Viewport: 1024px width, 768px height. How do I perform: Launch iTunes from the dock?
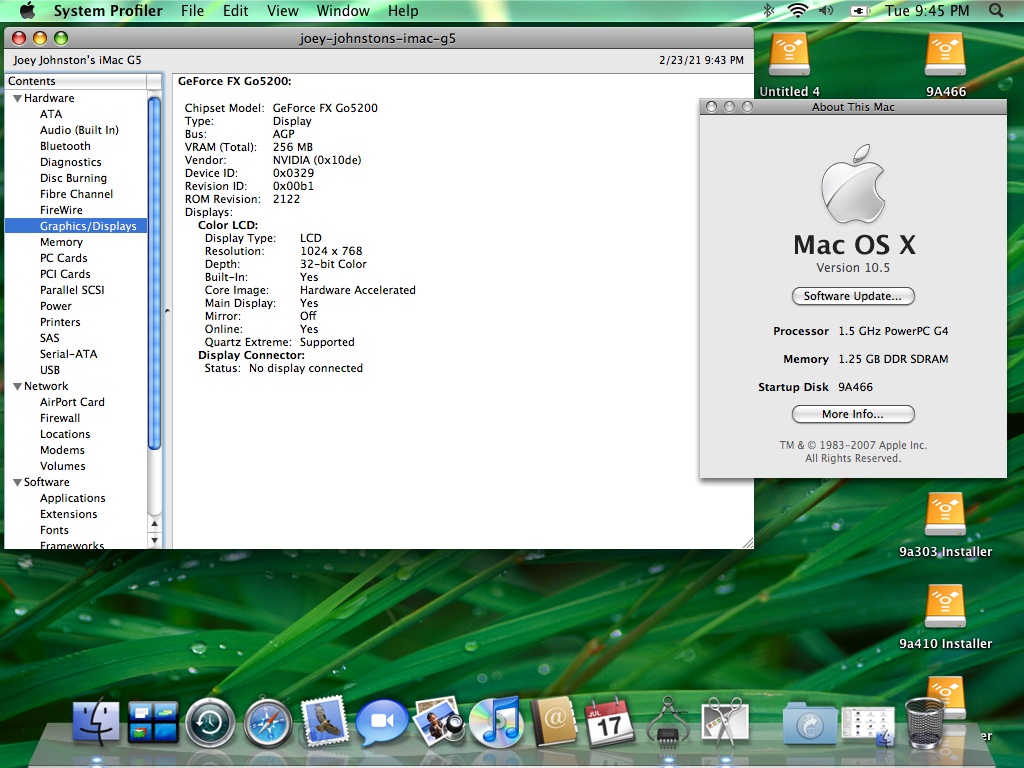tap(496, 721)
